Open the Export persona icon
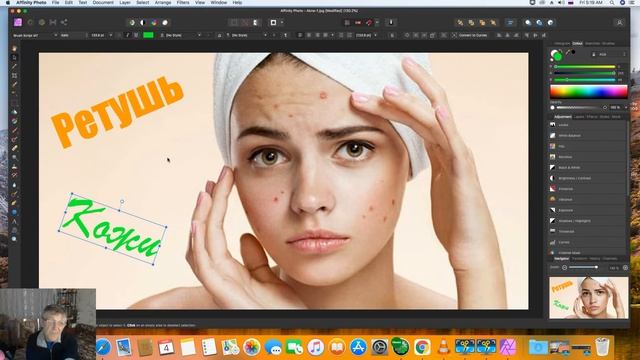Viewport: 640px width, 360px height. [64, 22]
